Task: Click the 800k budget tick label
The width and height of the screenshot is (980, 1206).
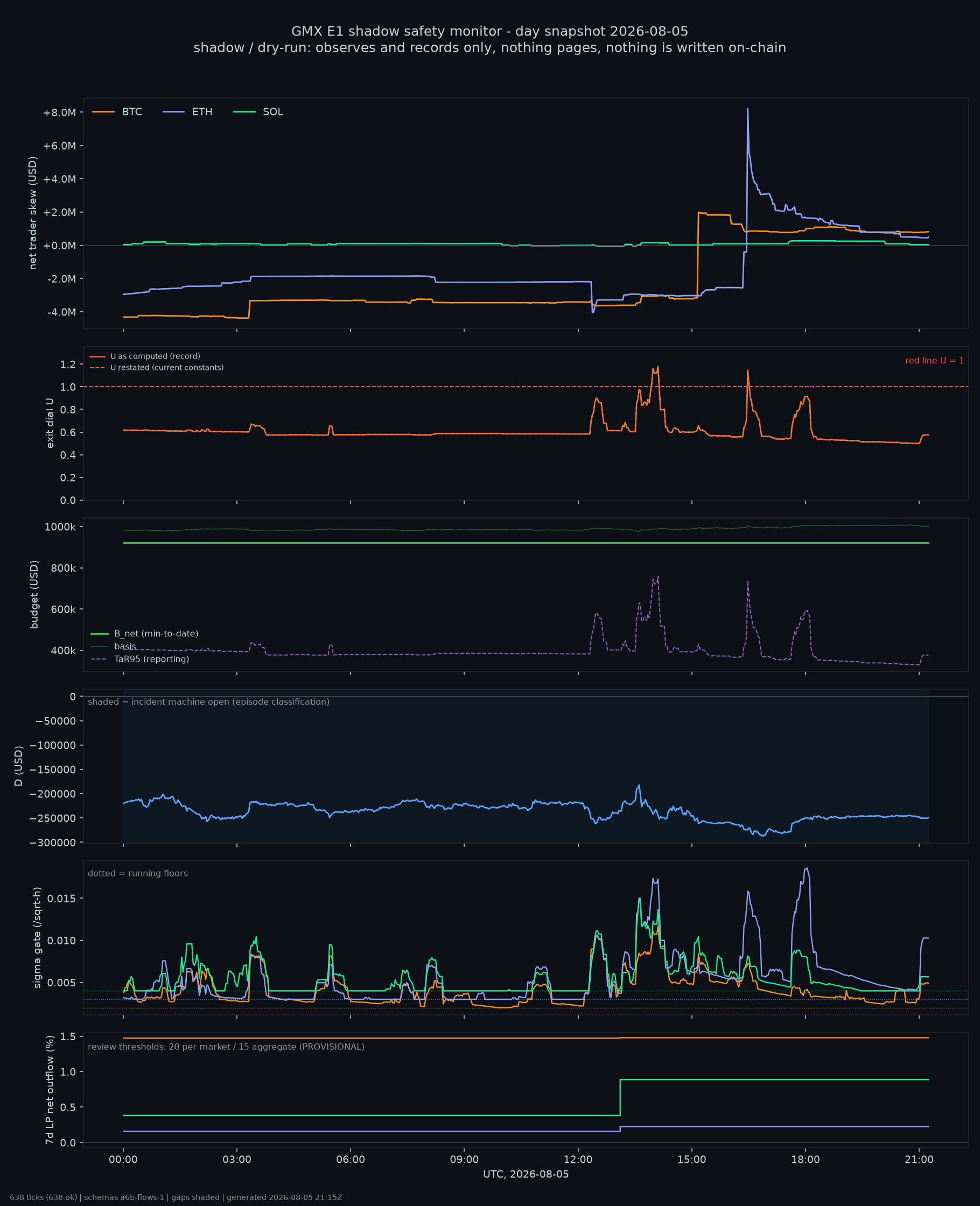Action: tap(63, 569)
